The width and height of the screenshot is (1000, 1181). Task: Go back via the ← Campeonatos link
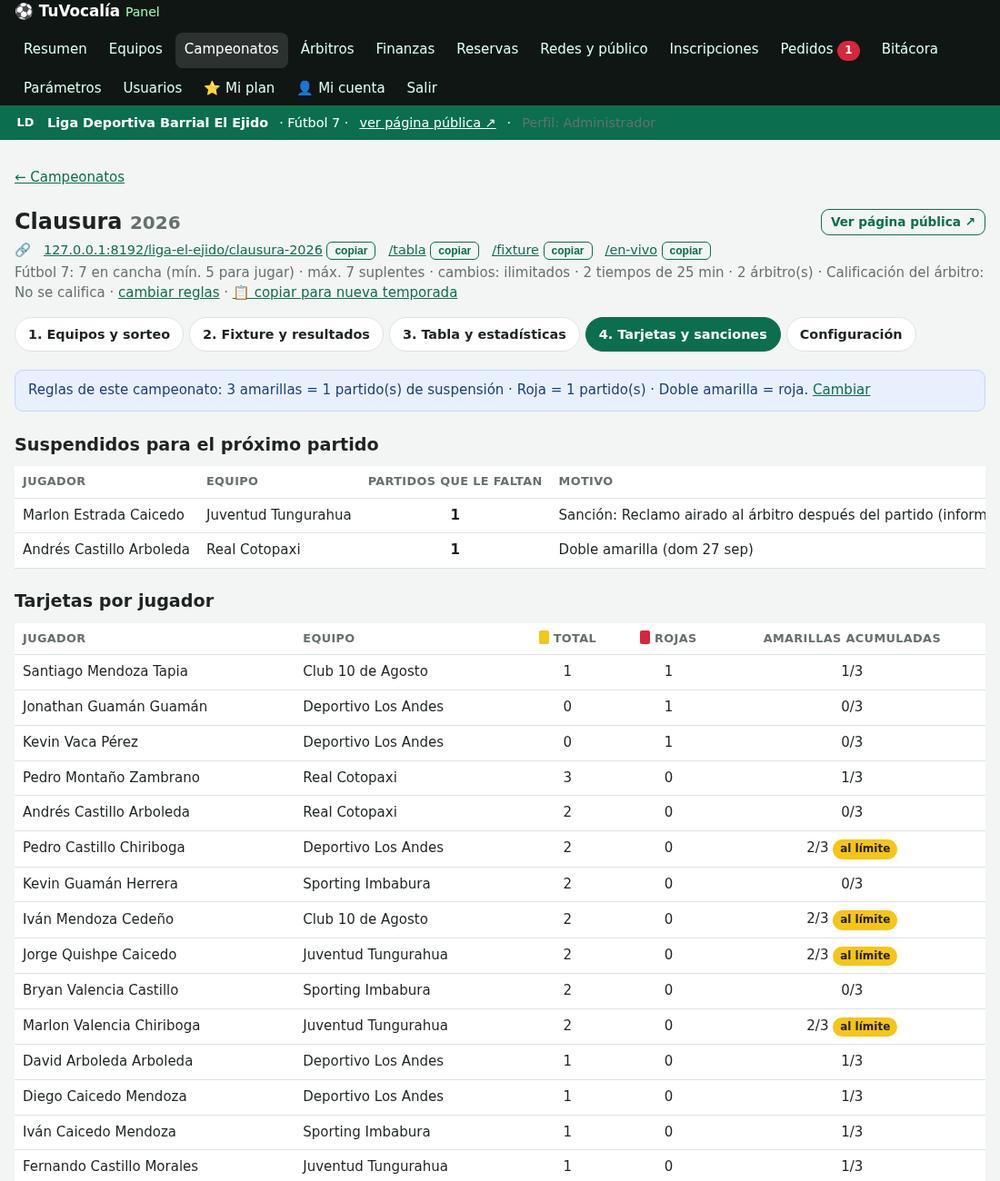tap(69, 177)
